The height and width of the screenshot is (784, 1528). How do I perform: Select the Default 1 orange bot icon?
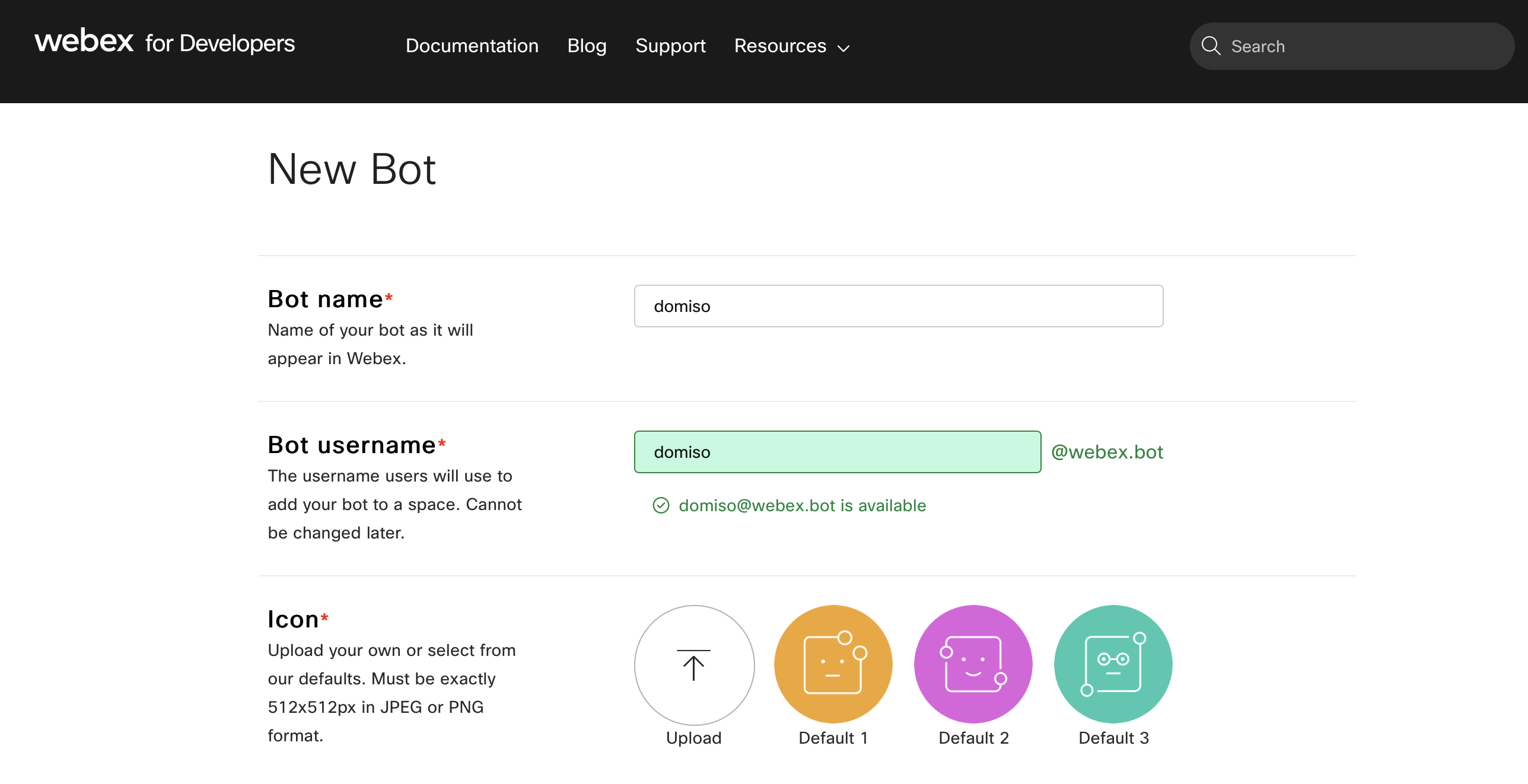point(833,664)
